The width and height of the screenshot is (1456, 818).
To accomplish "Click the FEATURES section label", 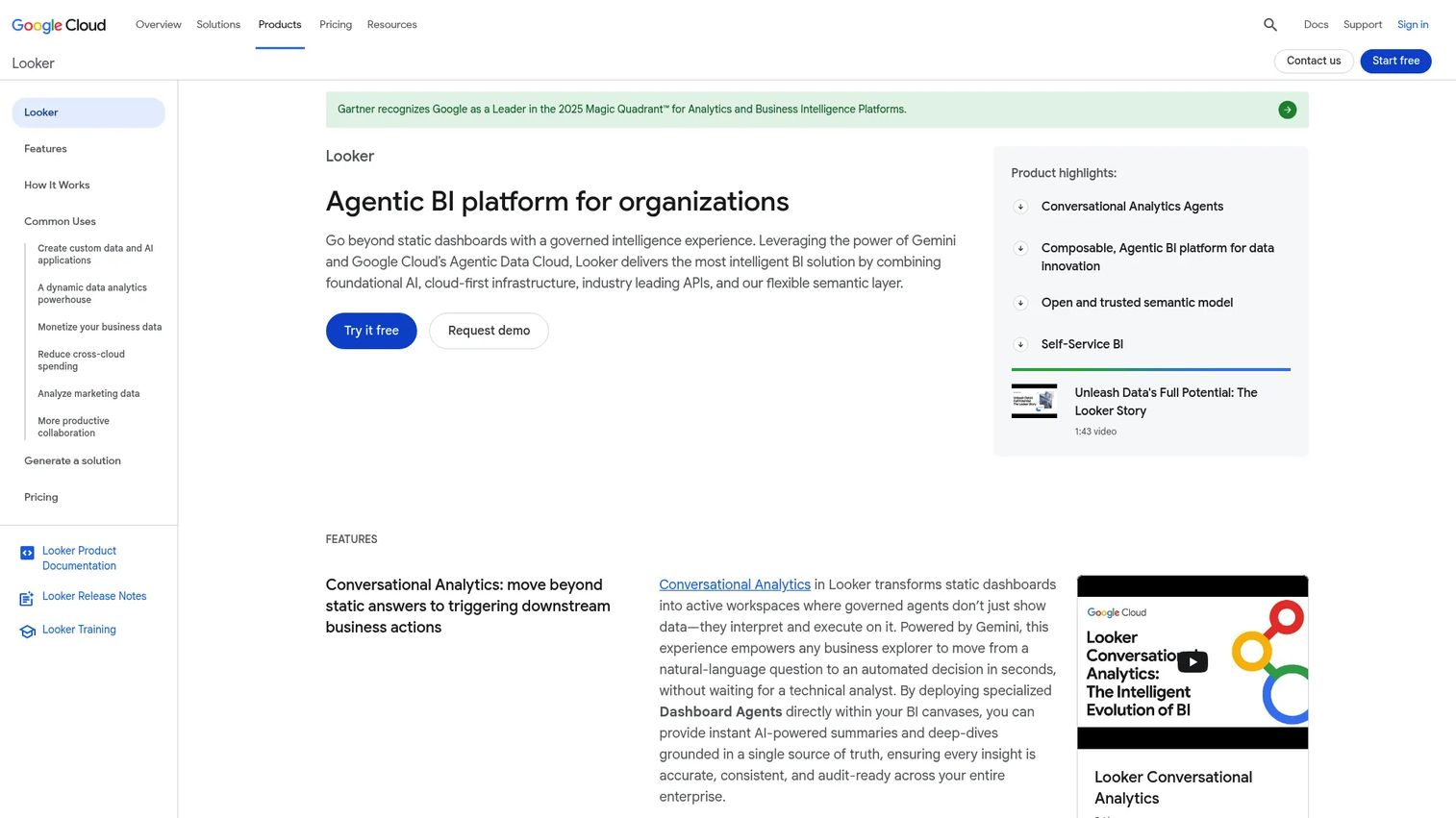I will point(352,540).
